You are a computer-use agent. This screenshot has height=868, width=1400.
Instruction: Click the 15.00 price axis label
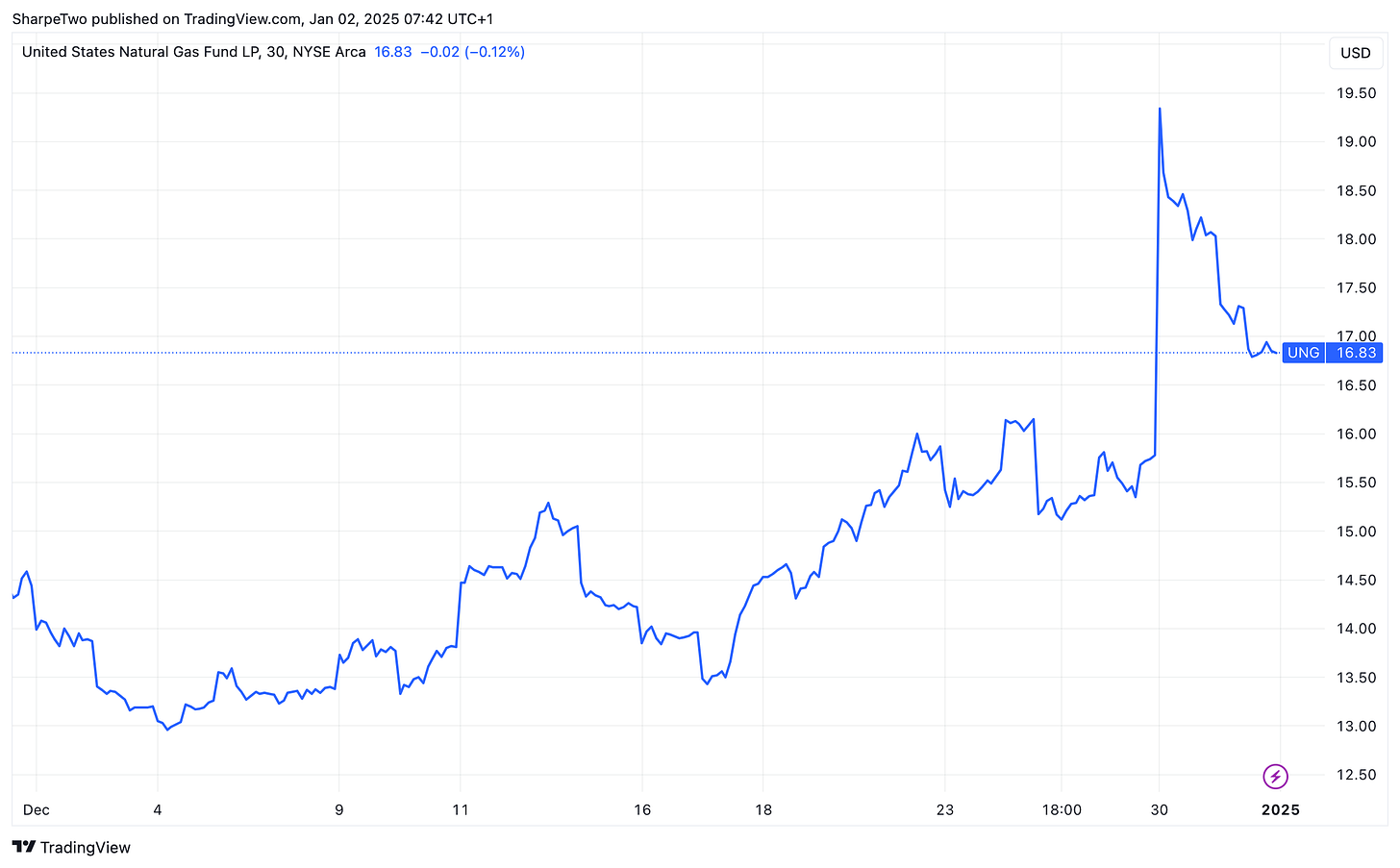1357,531
